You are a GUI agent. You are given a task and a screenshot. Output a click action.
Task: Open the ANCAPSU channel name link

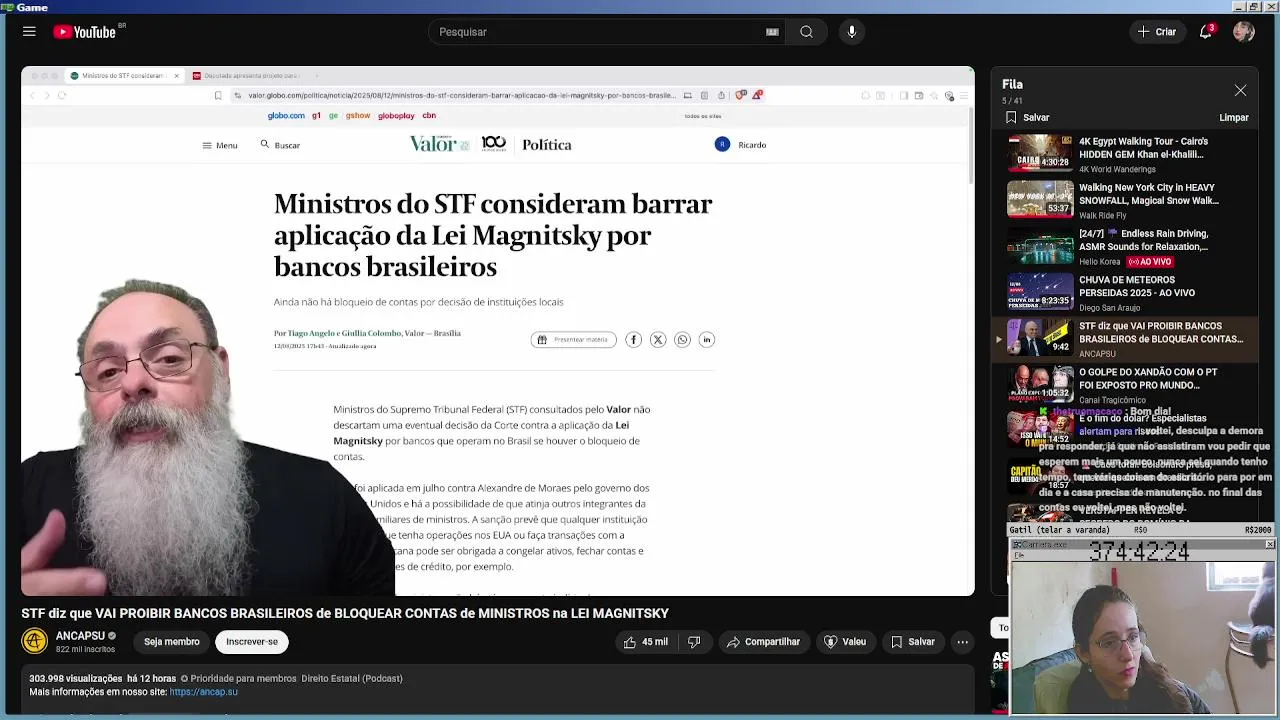[80, 636]
